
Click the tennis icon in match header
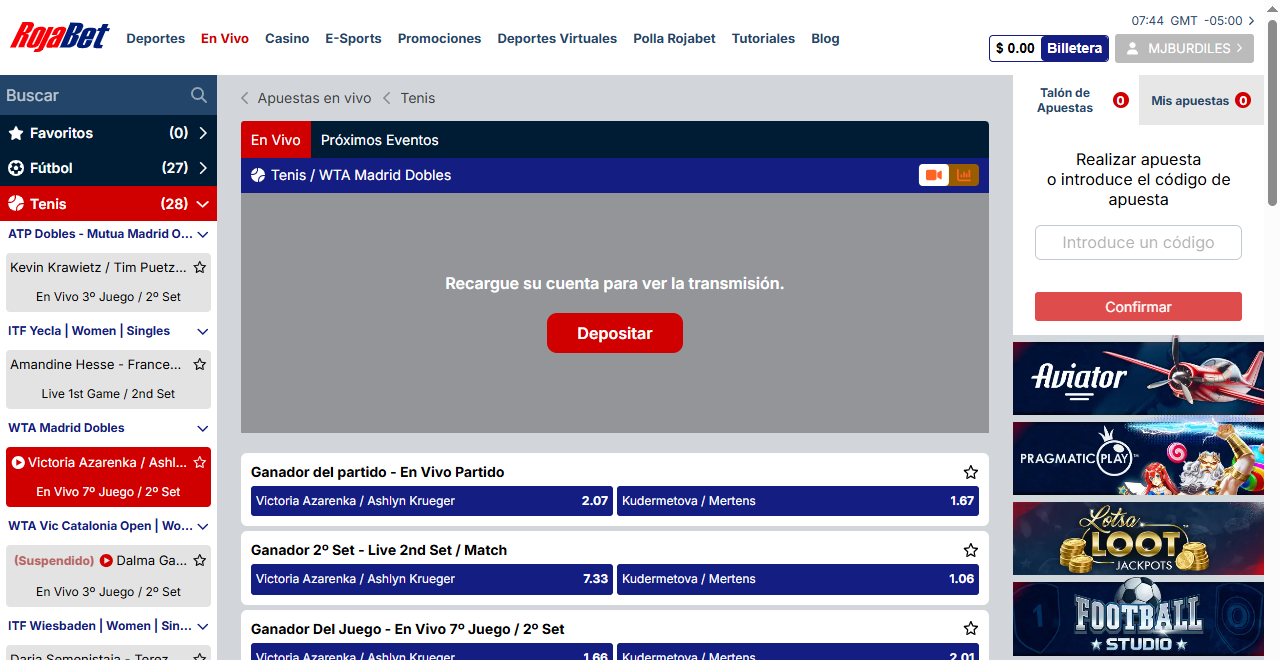coord(258,175)
